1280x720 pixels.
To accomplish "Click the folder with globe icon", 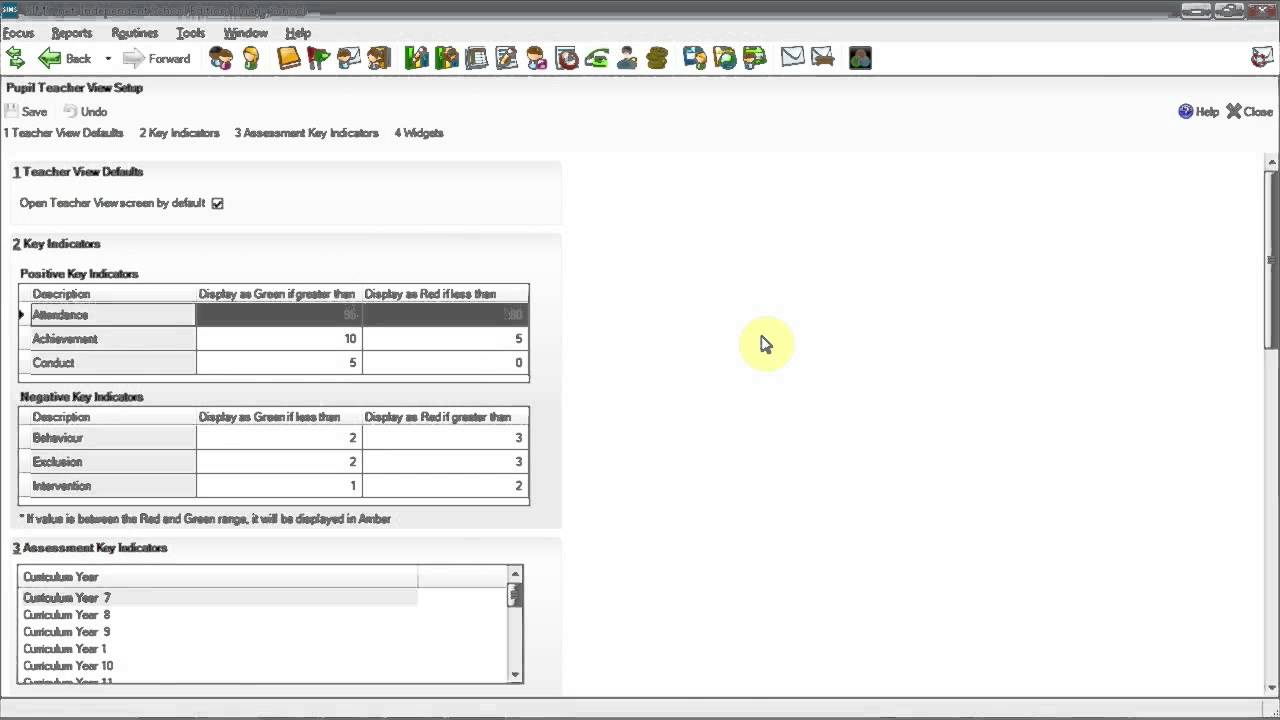I will [x=725, y=58].
